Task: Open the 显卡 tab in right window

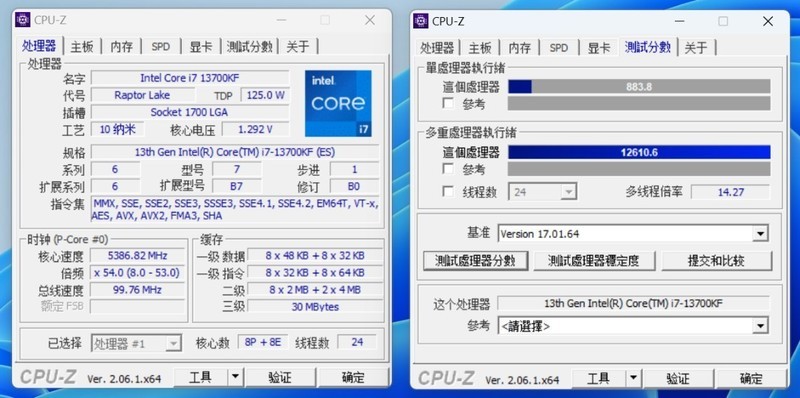Action: [599, 48]
